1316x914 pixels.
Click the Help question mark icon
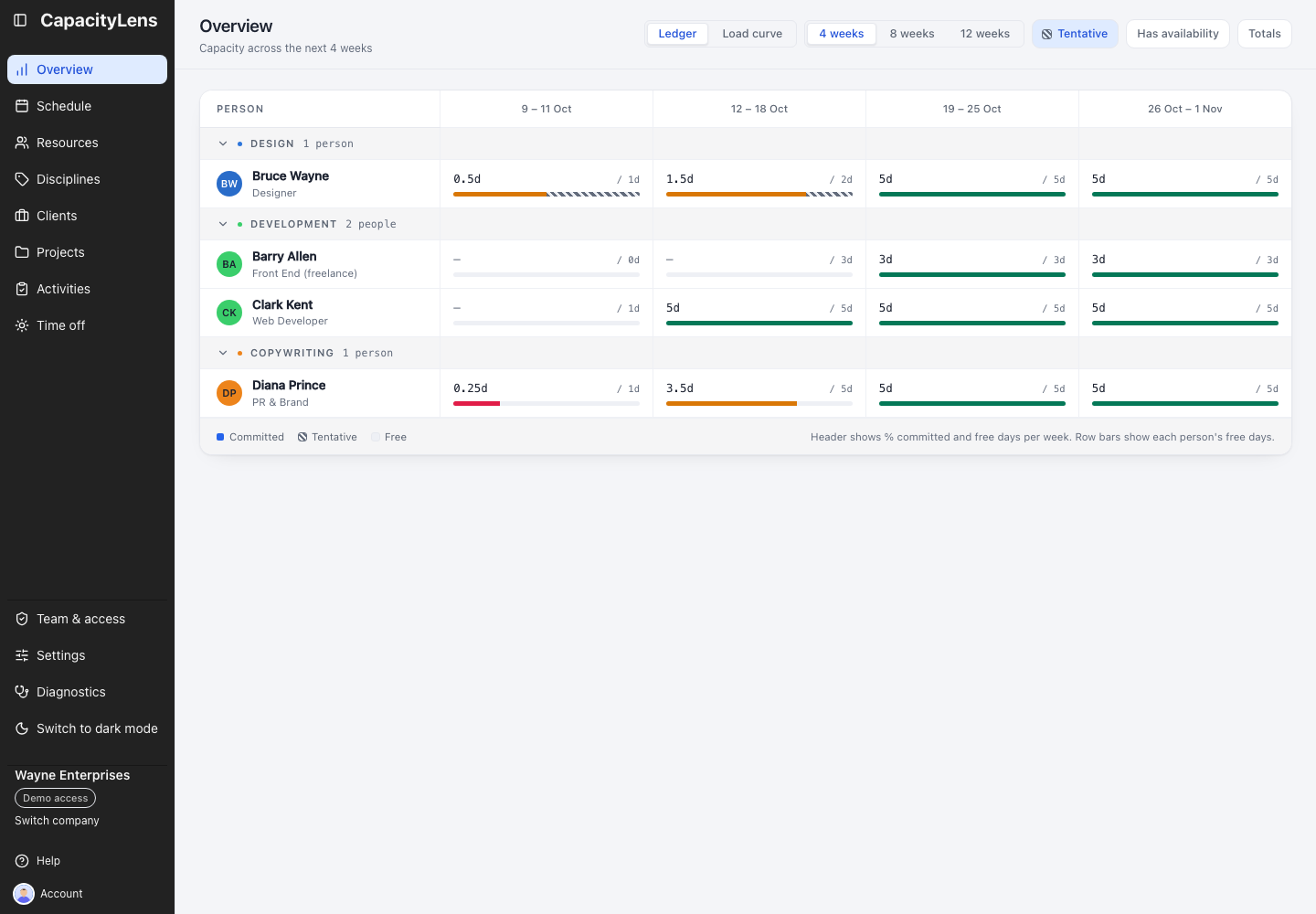pos(22,861)
